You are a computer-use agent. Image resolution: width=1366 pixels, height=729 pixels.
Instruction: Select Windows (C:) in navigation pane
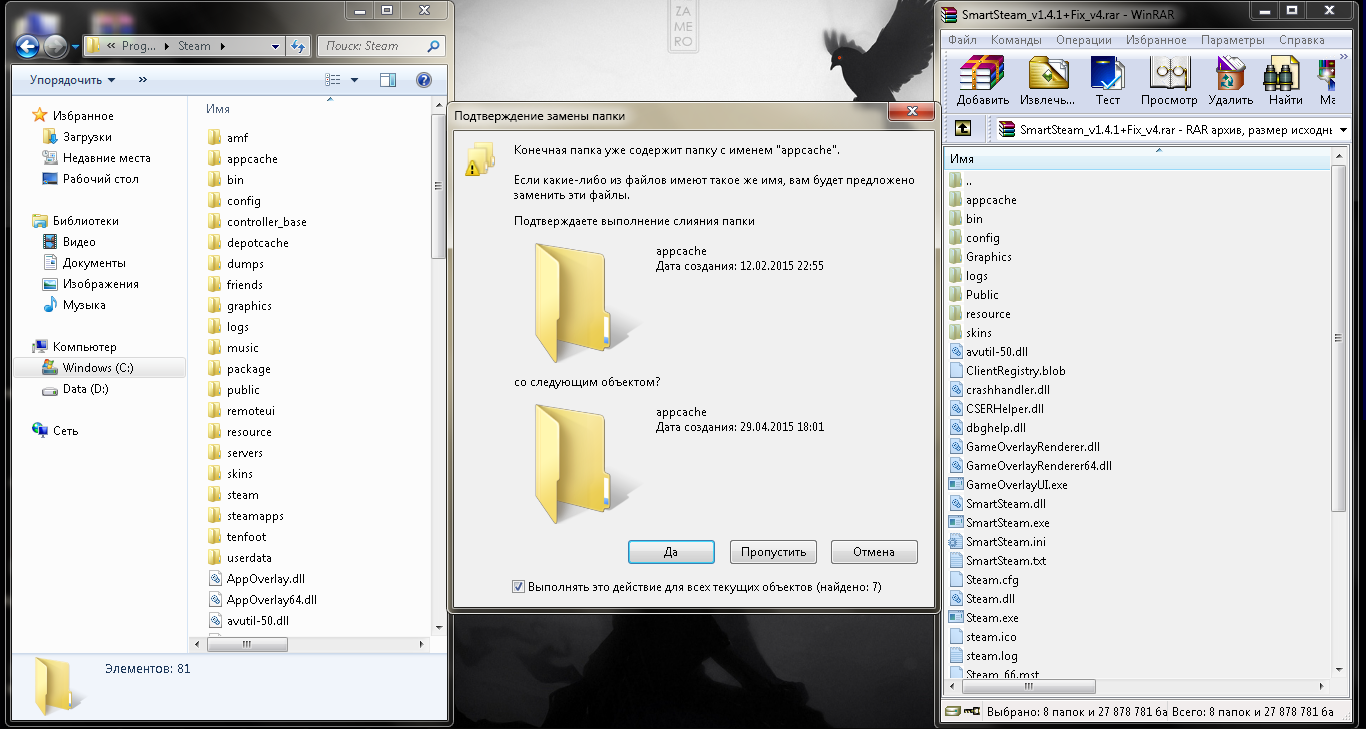[98, 368]
